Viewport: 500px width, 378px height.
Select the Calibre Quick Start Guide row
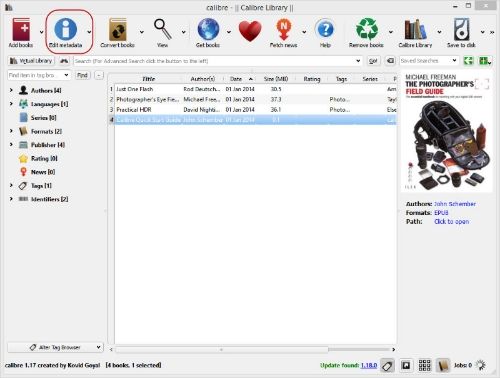255,120
